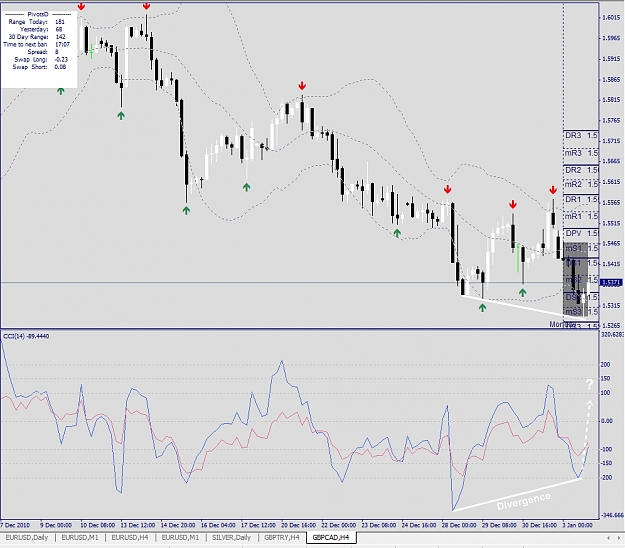
Task: Select the EURUSD,M1 tab beside EURUSD,Daily
Action: coord(80,538)
